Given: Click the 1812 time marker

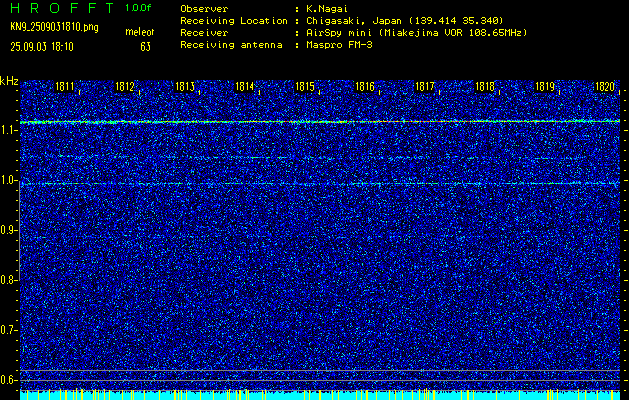Looking at the screenshot, I should pyautogui.click(x=125, y=87).
